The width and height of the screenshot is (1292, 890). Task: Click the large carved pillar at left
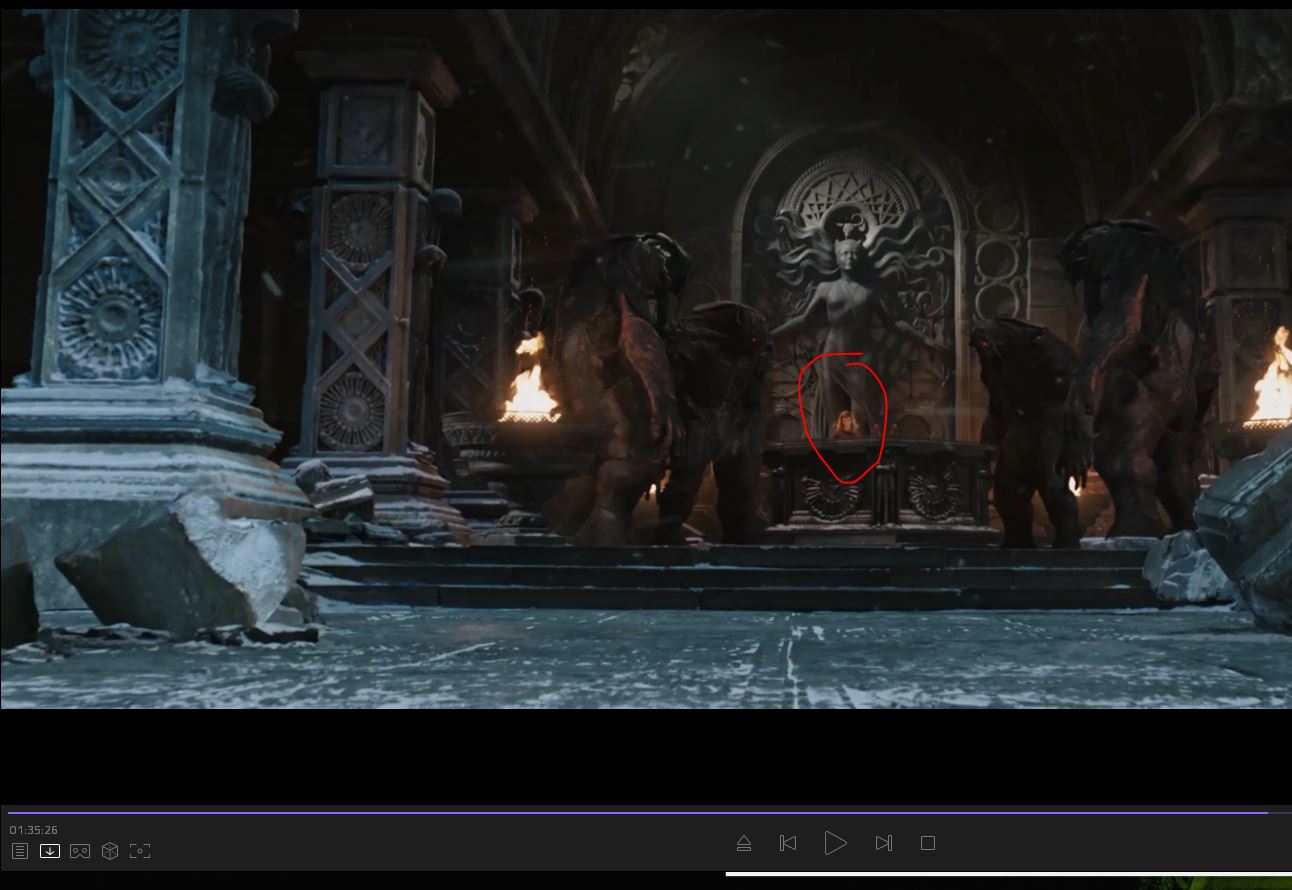[x=130, y=250]
